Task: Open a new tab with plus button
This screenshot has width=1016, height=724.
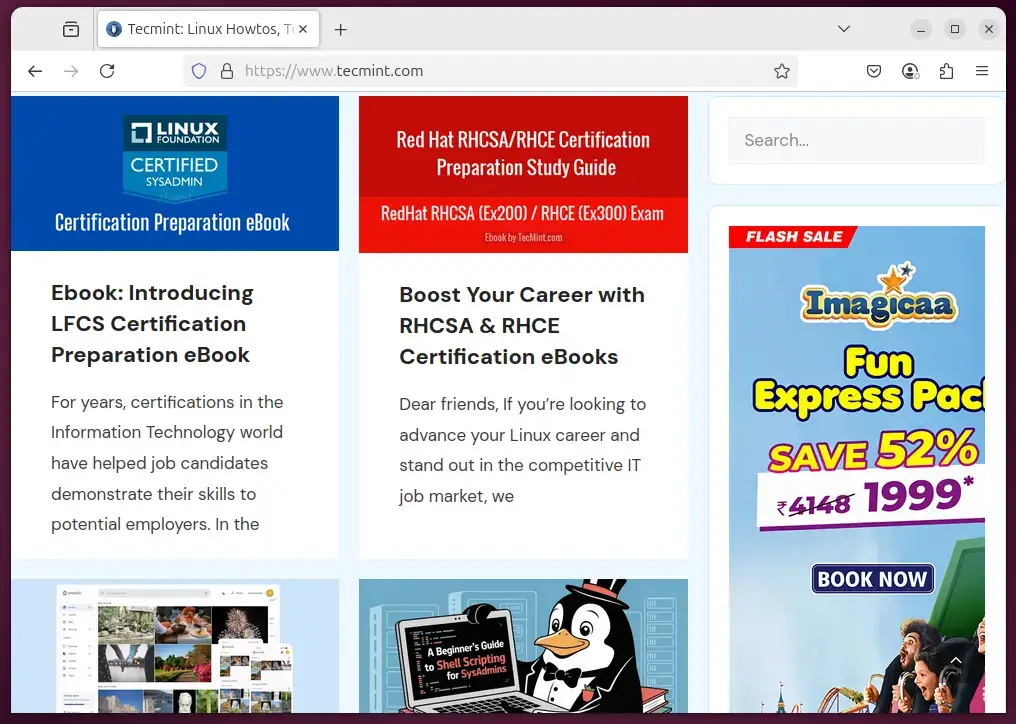Action: click(x=340, y=30)
